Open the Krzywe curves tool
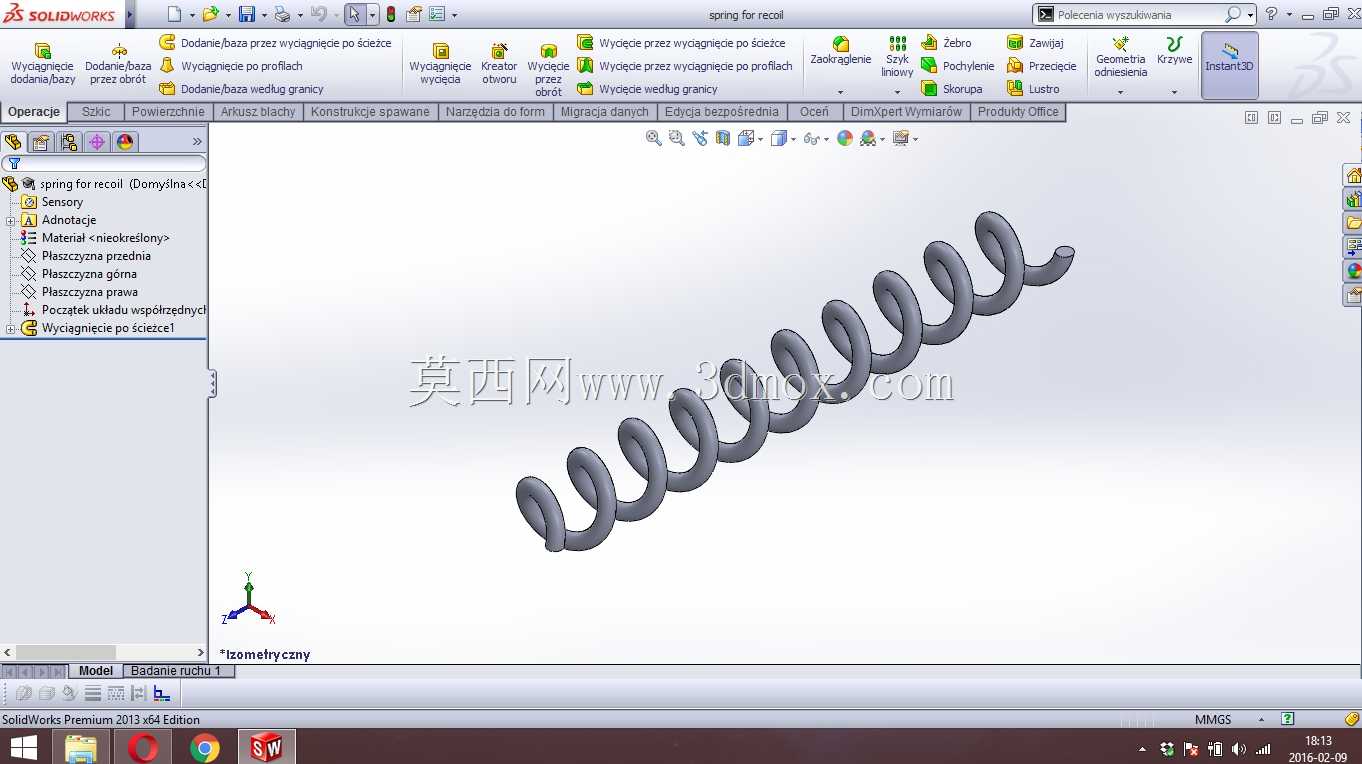Screen dimensions: 1362x764 click(x=1175, y=51)
